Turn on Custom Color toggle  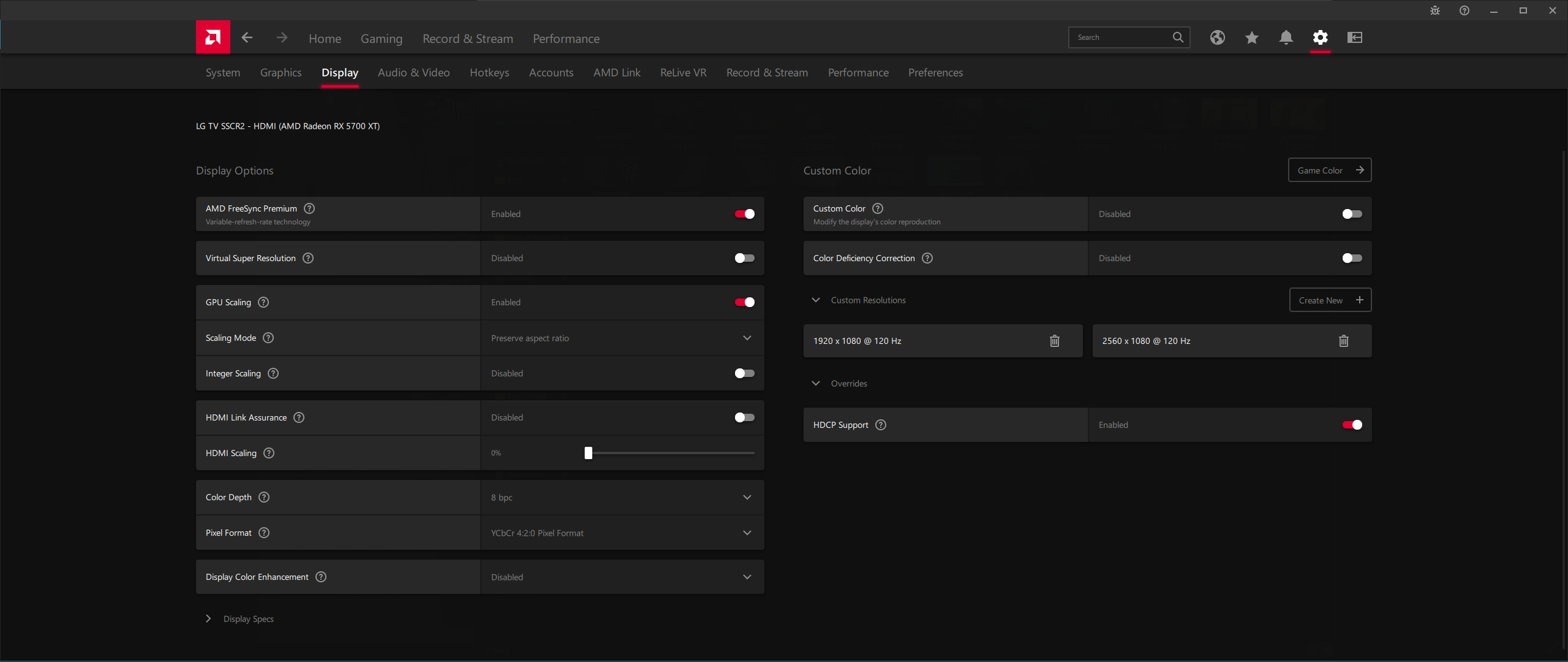point(1352,214)
